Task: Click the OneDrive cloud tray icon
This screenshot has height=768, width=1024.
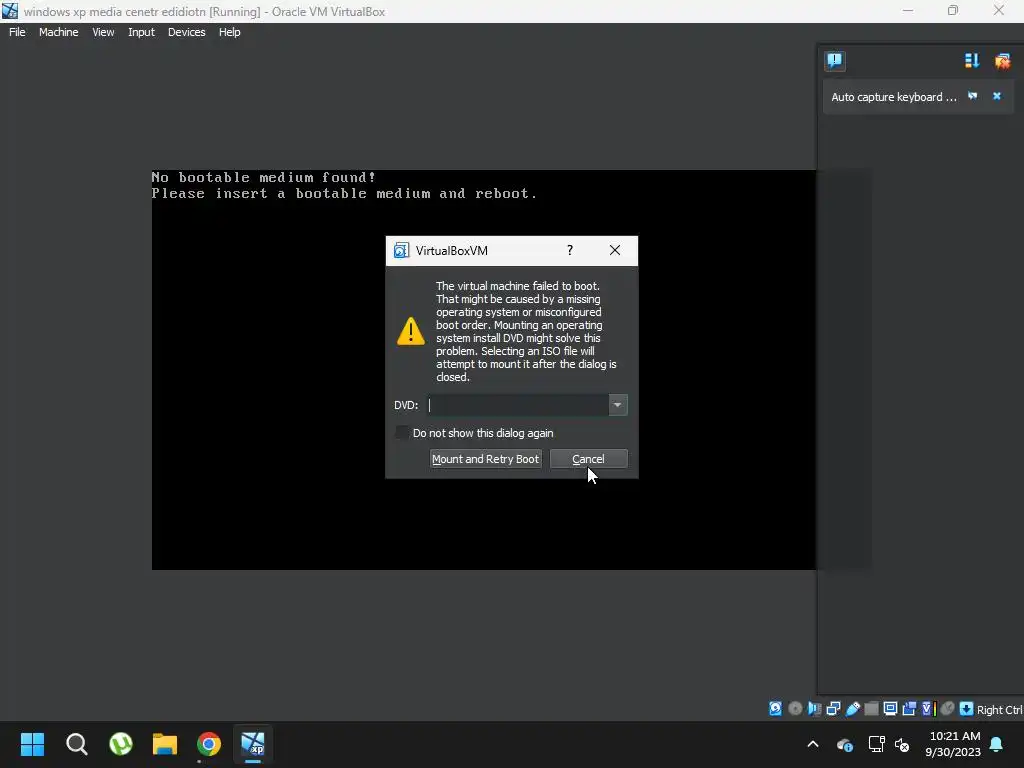Action: click(x=845, y=744)
